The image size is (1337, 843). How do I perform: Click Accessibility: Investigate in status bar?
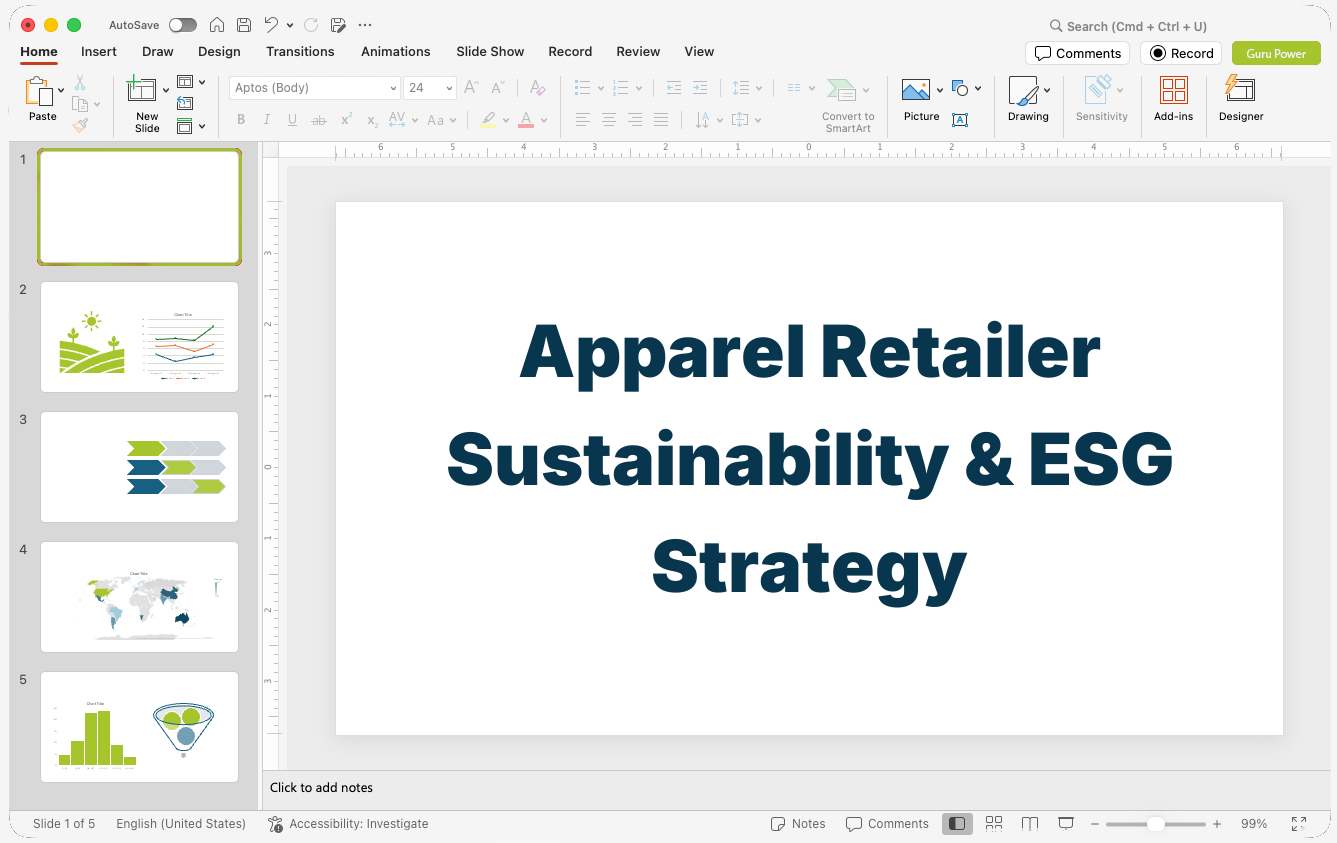tap(348, 824)
